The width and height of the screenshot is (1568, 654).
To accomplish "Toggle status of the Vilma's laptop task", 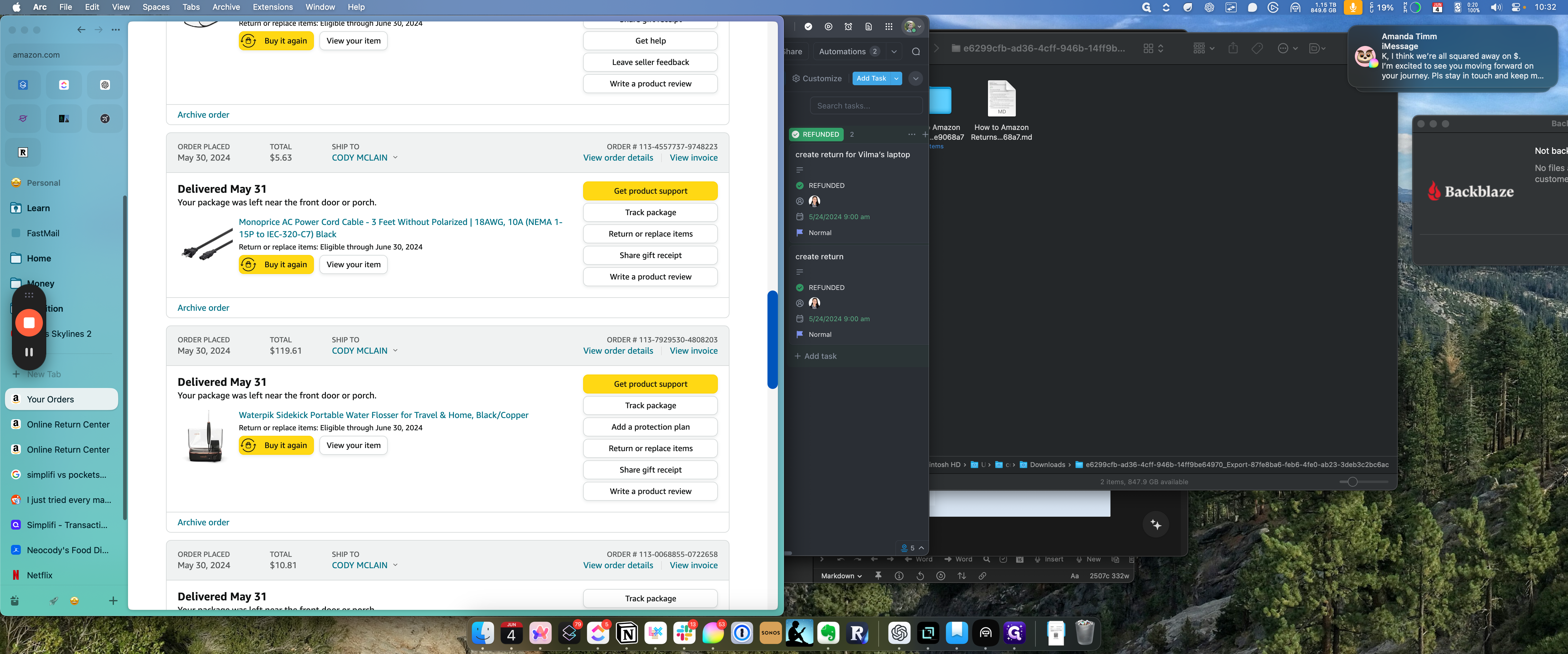I will coord(800,186).
